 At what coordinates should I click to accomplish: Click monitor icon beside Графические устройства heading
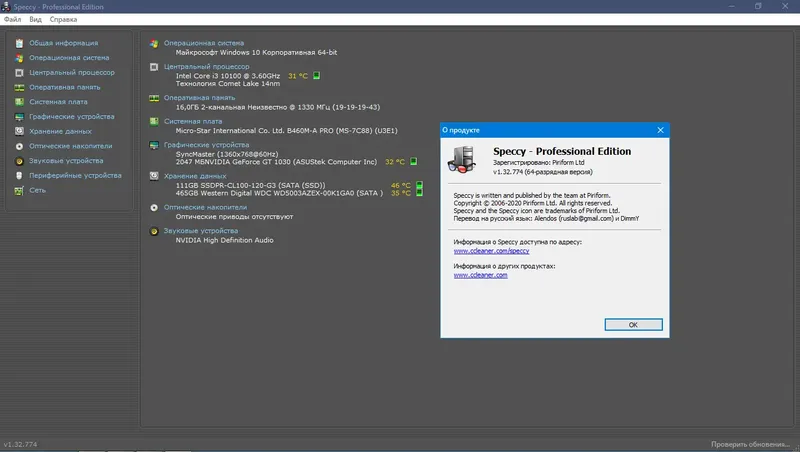[x=154, y=145]
